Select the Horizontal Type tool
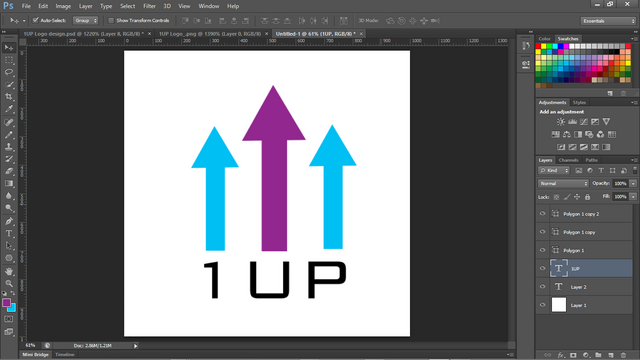 (x=9, y=233)
